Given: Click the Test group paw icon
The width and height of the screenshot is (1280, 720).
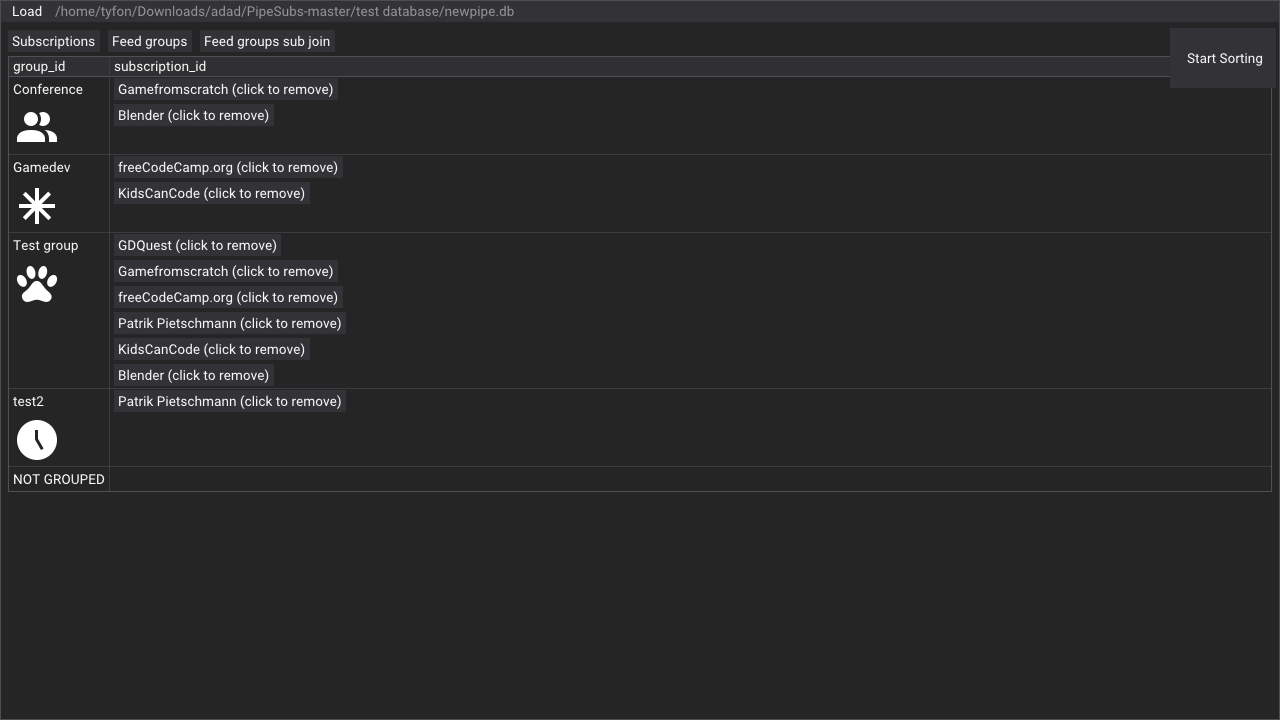Looking at the screenshot, I should pyautogui.click(x=37, y=284).
